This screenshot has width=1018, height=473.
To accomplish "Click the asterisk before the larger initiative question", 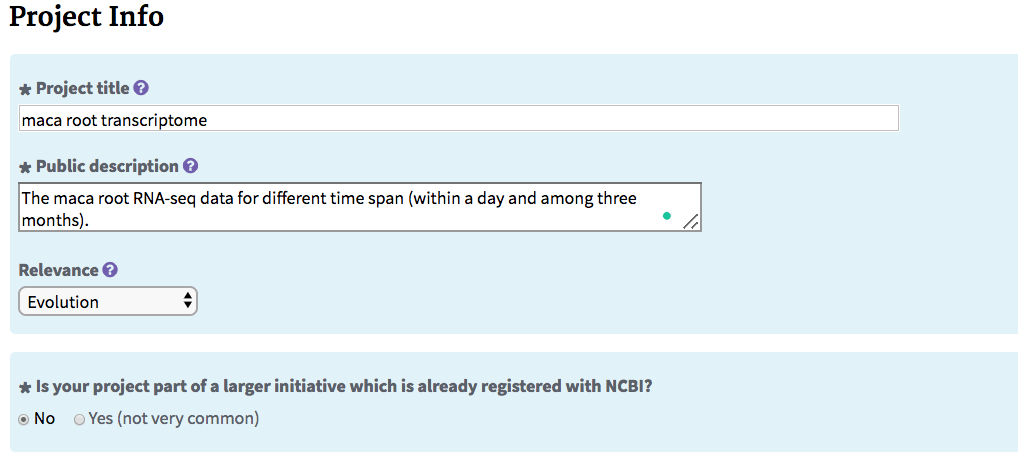I will 25,388.
